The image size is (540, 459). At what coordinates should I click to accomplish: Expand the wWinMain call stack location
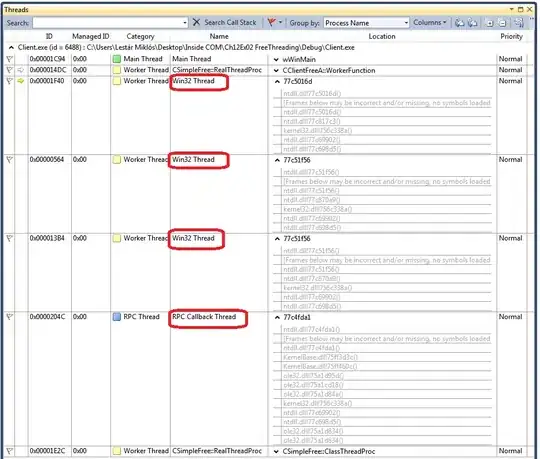coord(276,60)
